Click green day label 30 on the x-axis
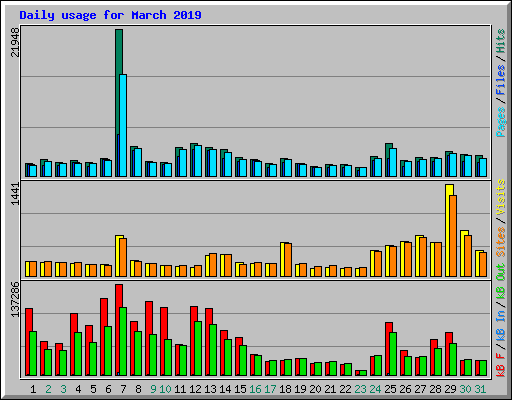 click(465, 389)
